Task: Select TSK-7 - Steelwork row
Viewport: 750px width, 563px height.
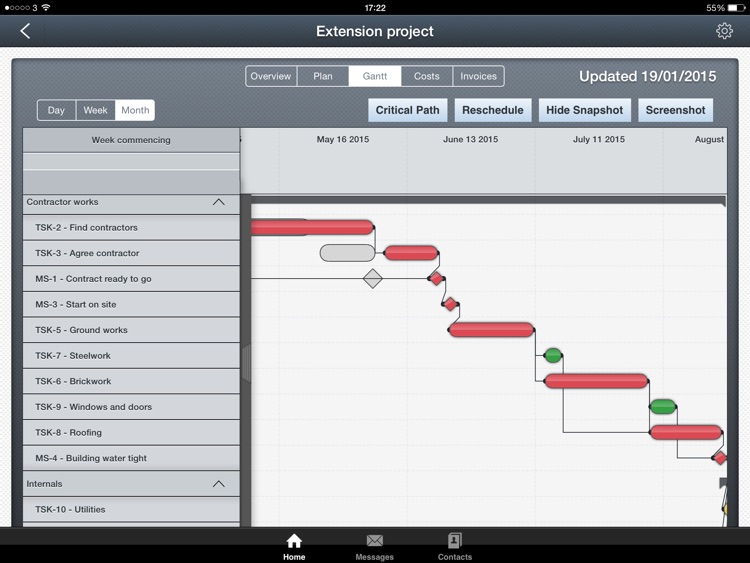Action: (131, 355)
